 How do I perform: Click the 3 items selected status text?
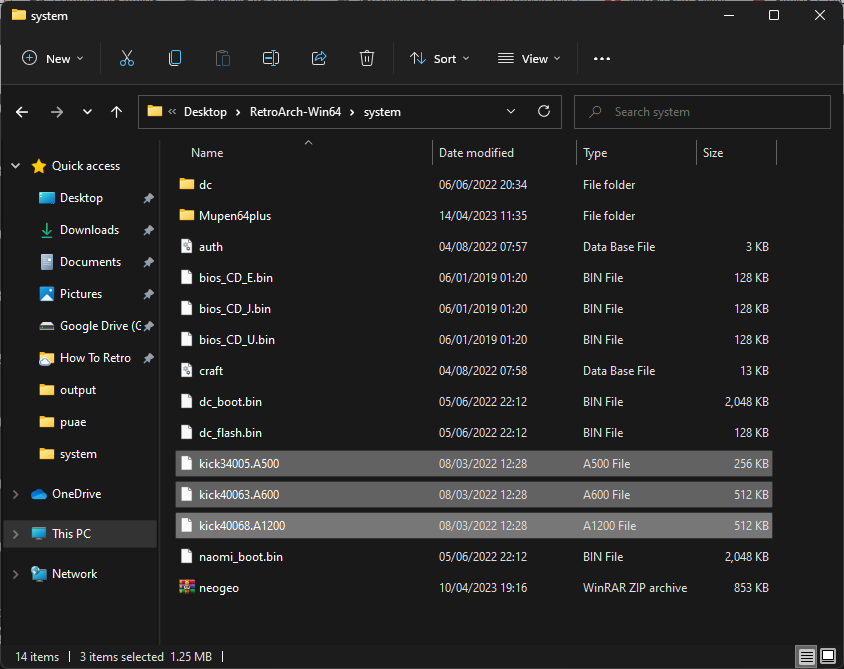coord(122,657)
